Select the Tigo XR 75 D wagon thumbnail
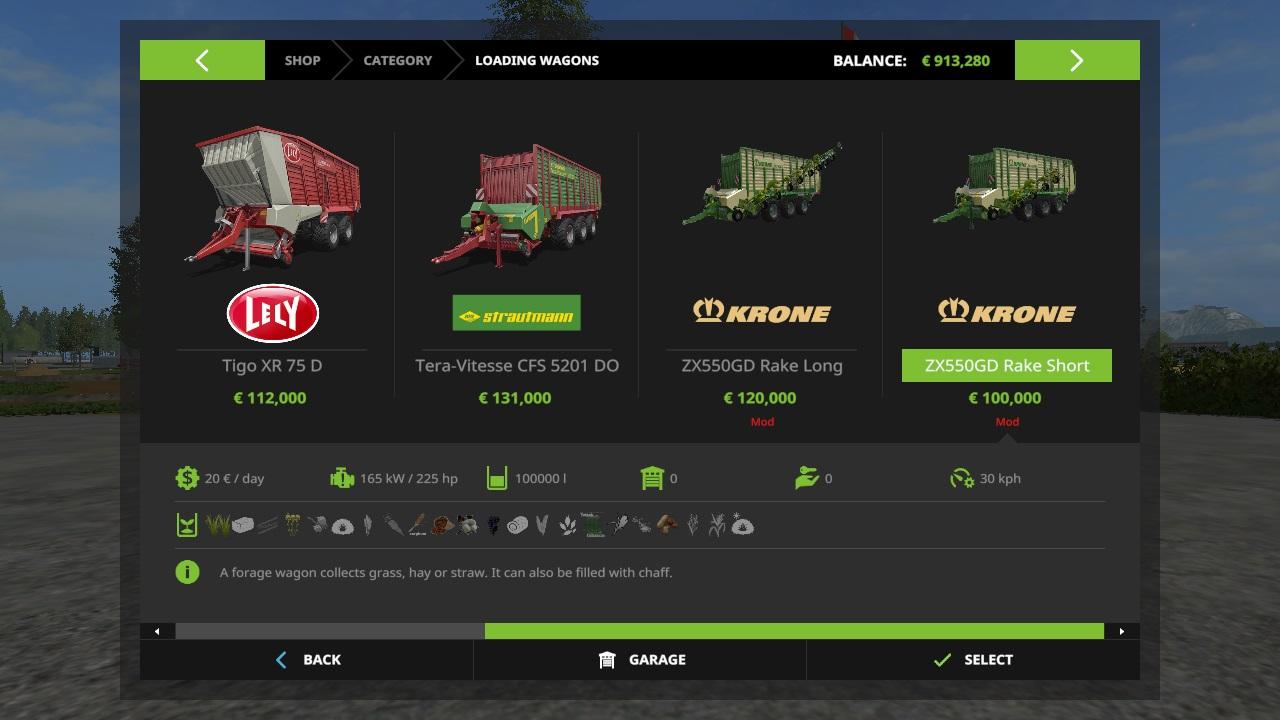The width and height of the screenshot is (1280, 720). [272, 197]
